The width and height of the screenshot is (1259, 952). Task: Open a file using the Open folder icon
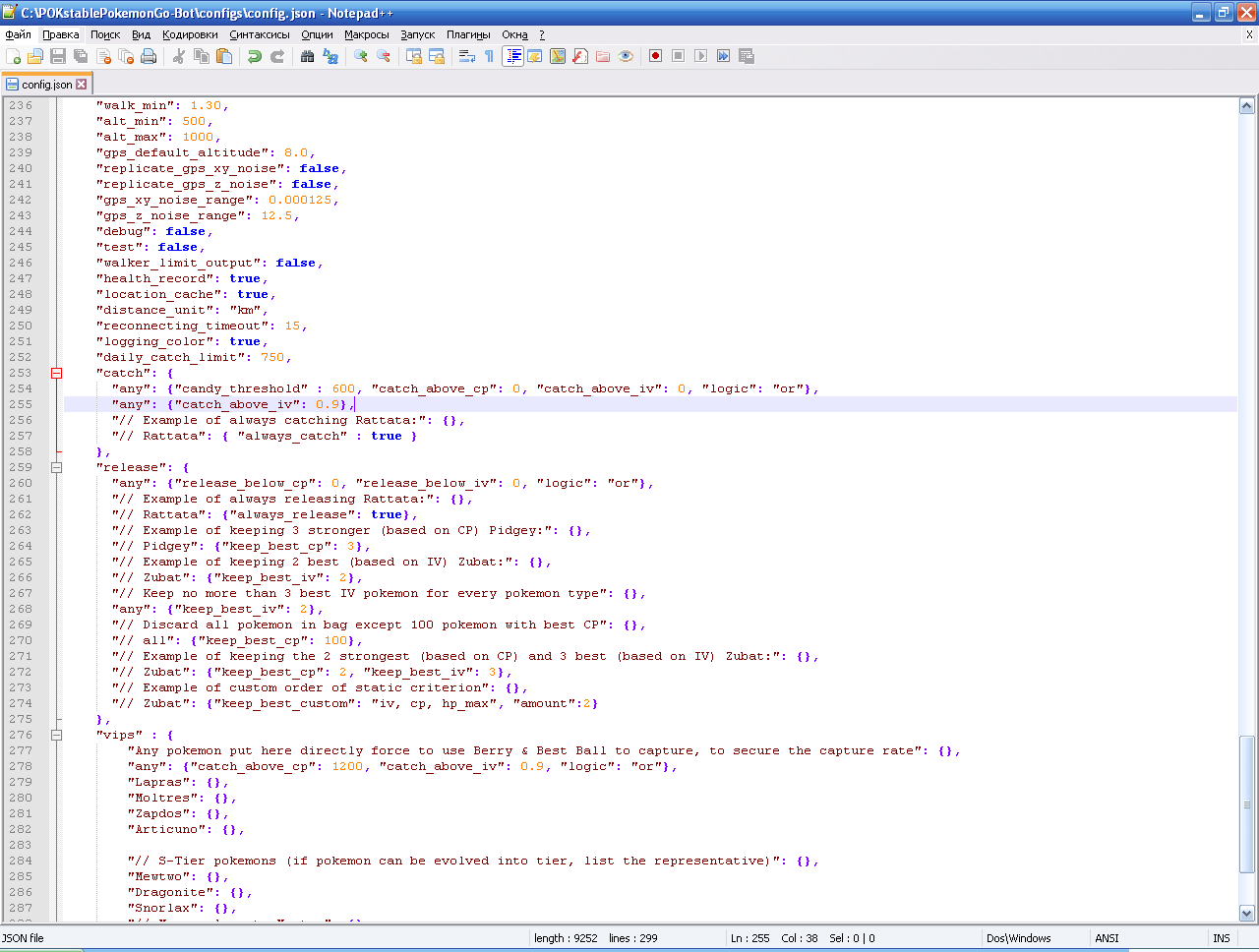[x=35, y=56]
